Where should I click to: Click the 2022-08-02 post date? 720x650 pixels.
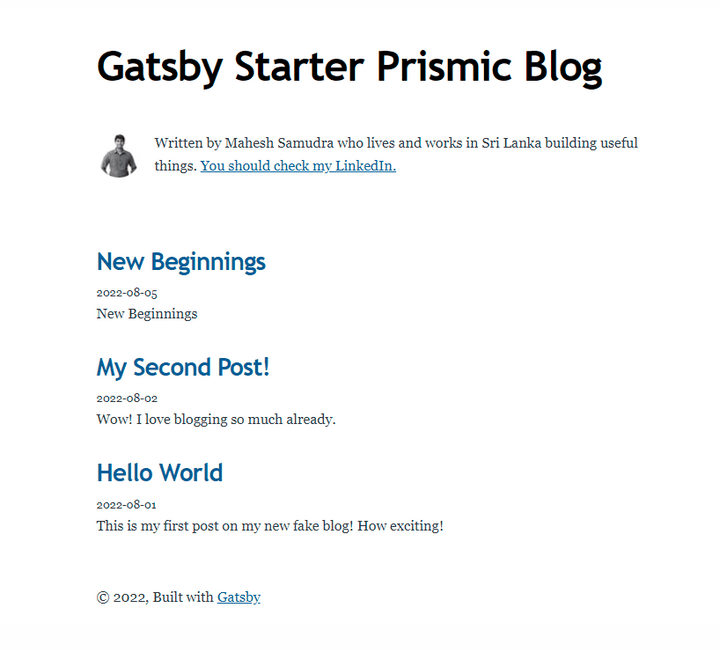tap(126, 399)
